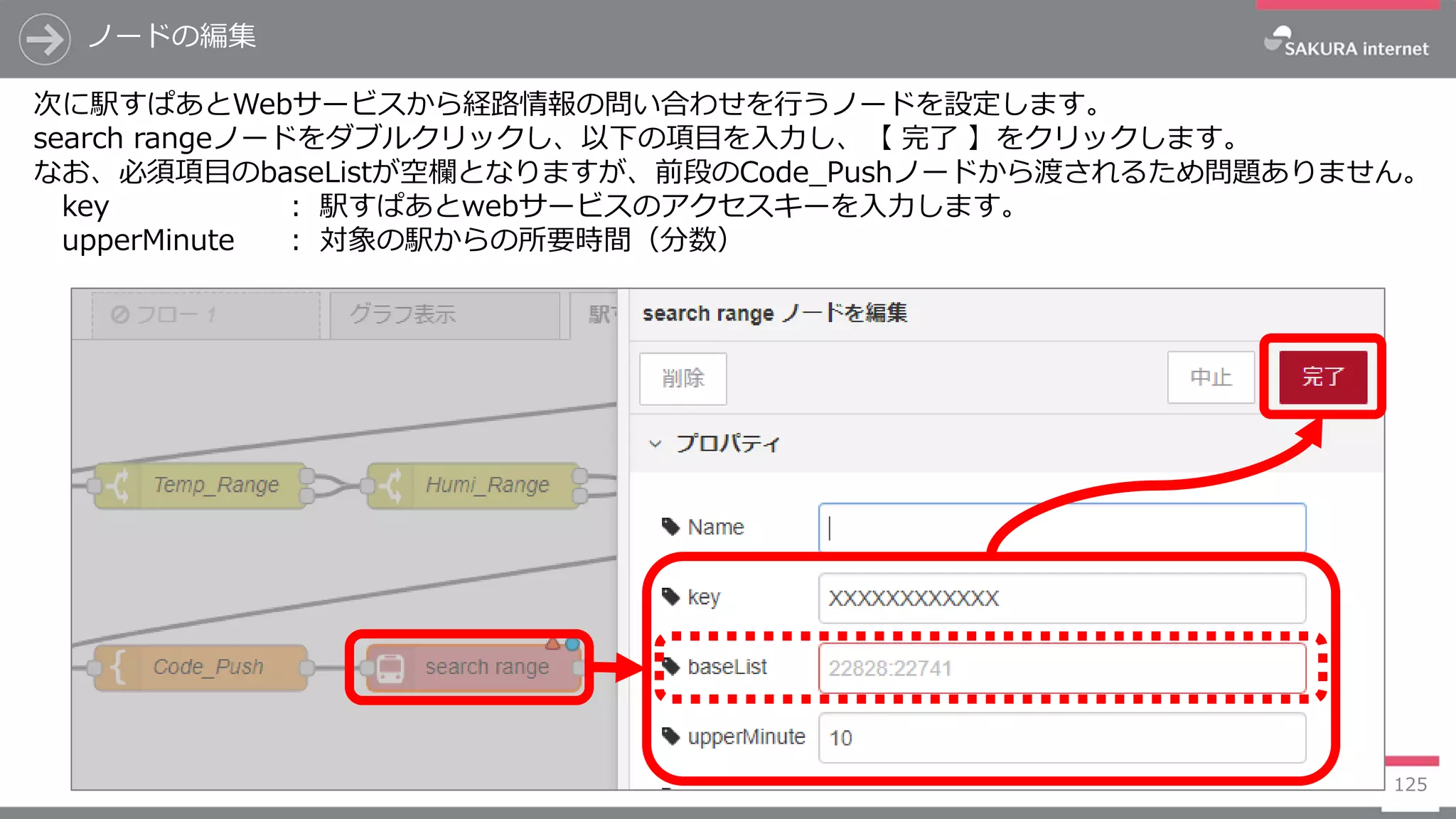Click the arrow circle icon in slide header
Image resolution: width=1456 pixels, height=819 pixels.
[x=44, y=39]
